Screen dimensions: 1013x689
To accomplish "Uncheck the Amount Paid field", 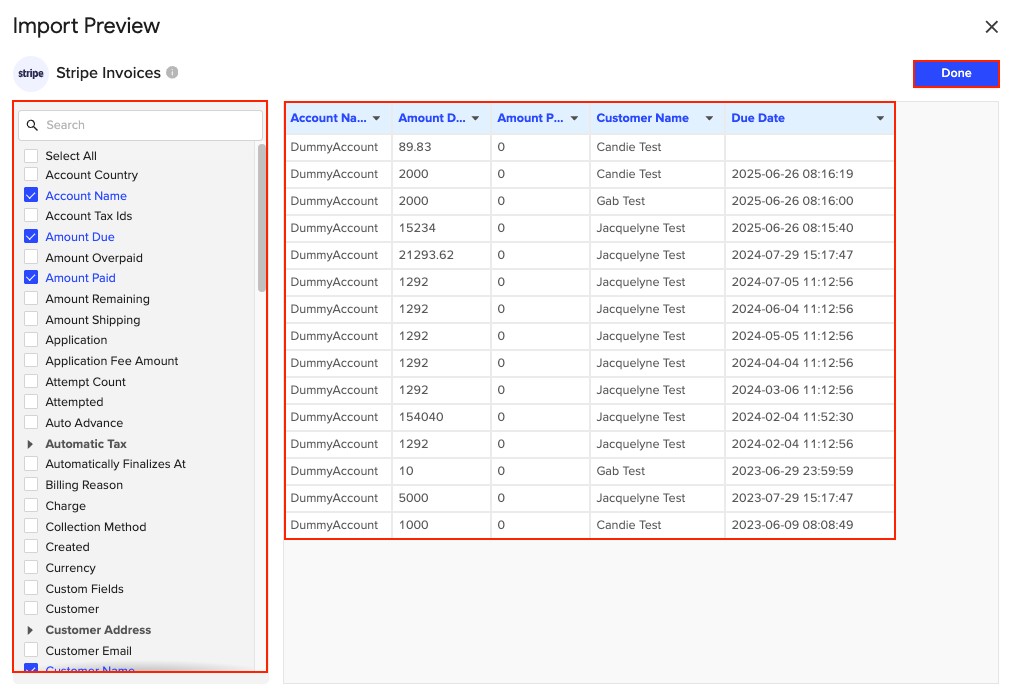I will [x=30, y=278].
